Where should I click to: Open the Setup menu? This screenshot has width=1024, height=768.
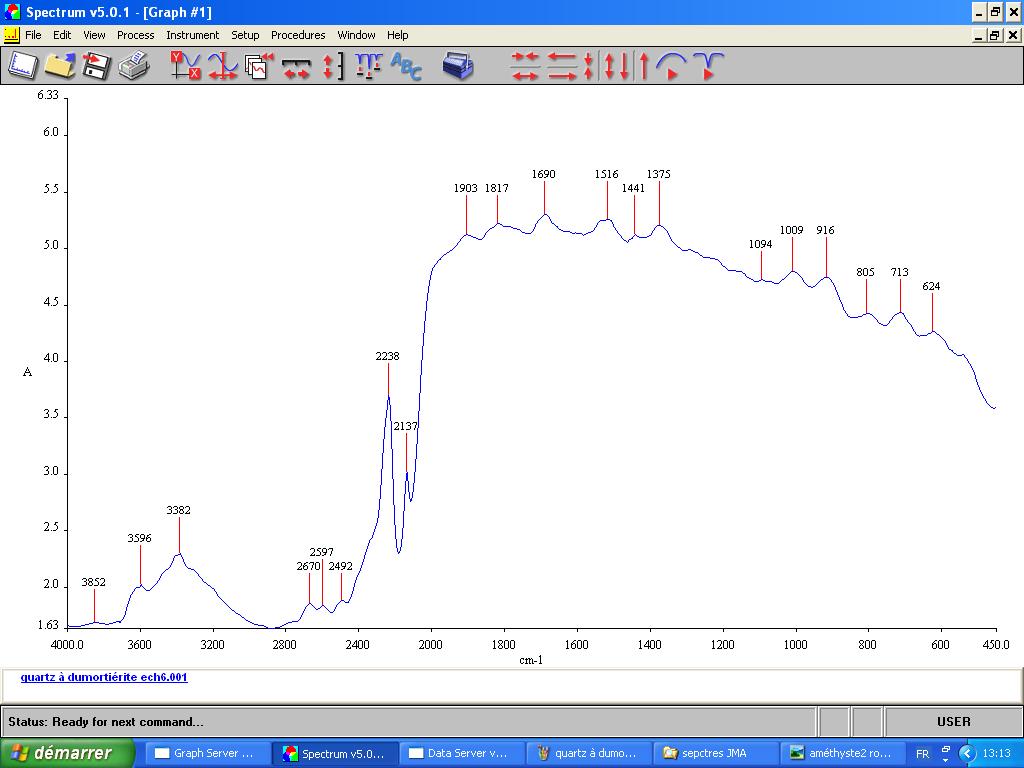coord(245,35)
